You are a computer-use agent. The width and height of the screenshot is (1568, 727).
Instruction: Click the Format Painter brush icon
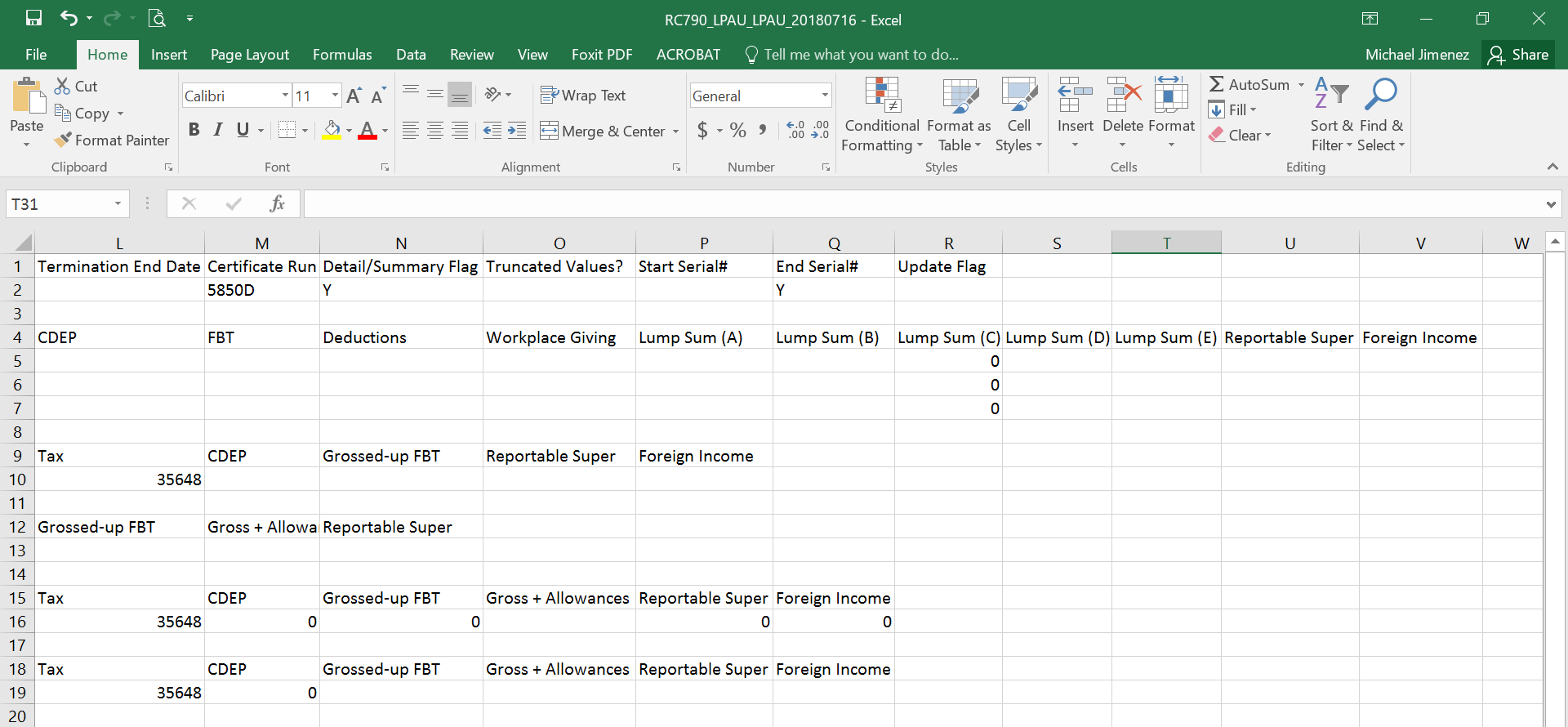point(63,140)
